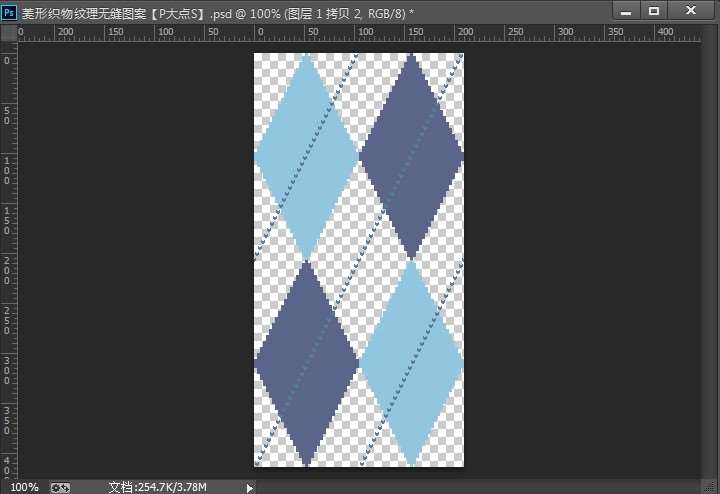Click the document size info text
Screen dimensions: 720x494
coord(157,487)
